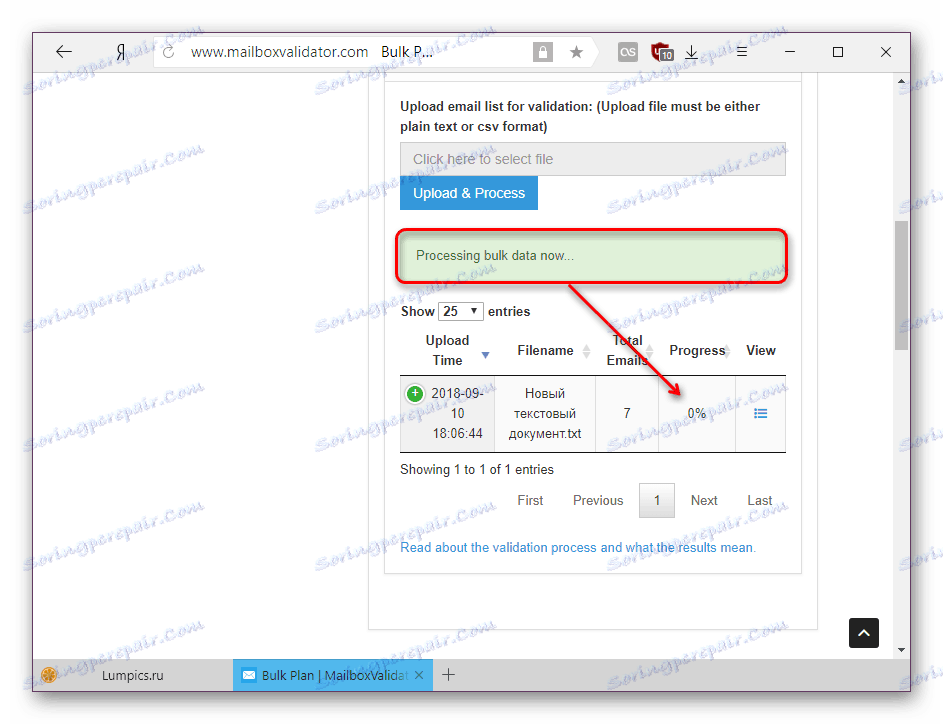Open the Yandex browser hamburger menu
Image resolution: width=943 pixels, height=724 pixels.
point(740,51)
